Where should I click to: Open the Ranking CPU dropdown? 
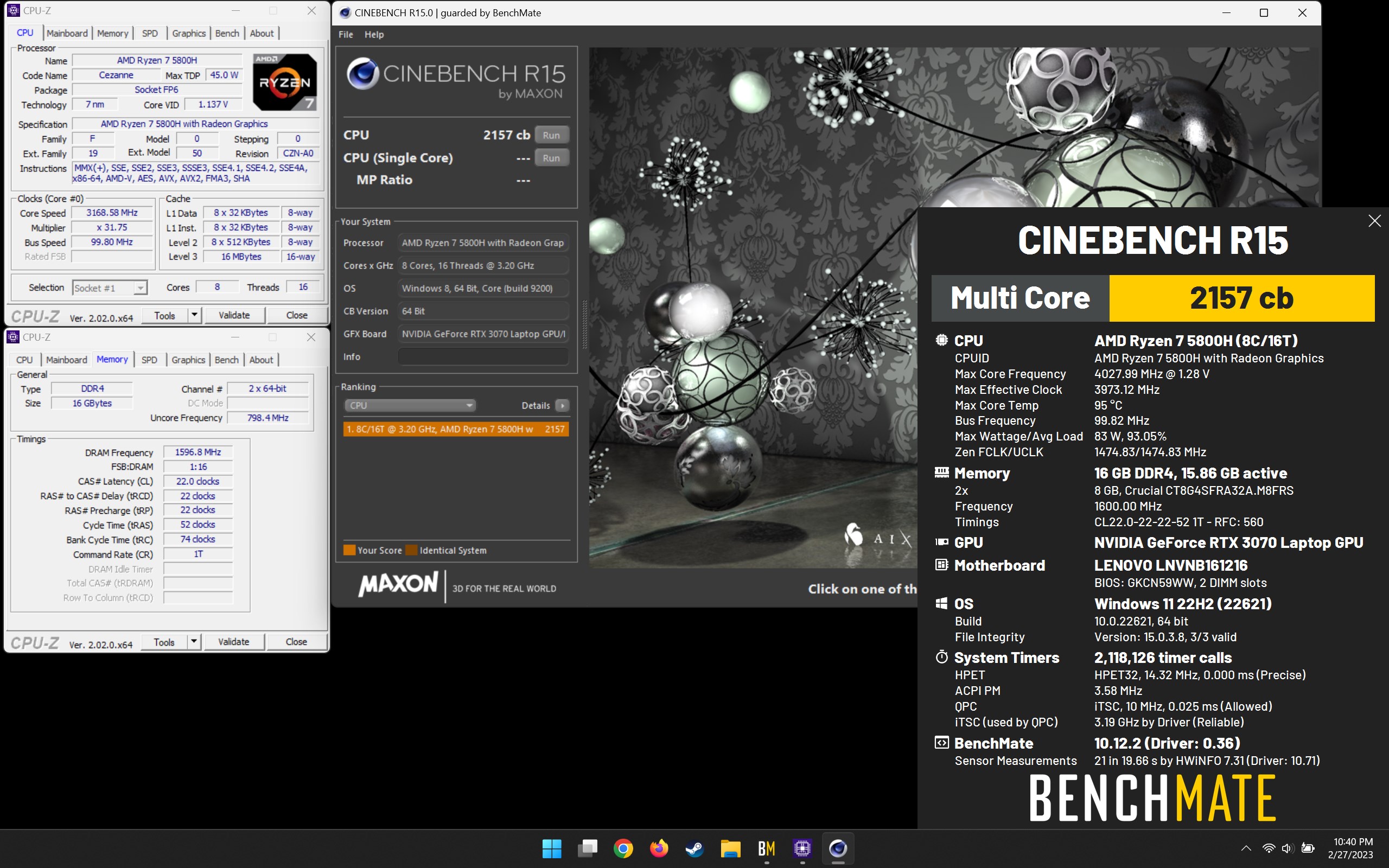click(410, 405)
